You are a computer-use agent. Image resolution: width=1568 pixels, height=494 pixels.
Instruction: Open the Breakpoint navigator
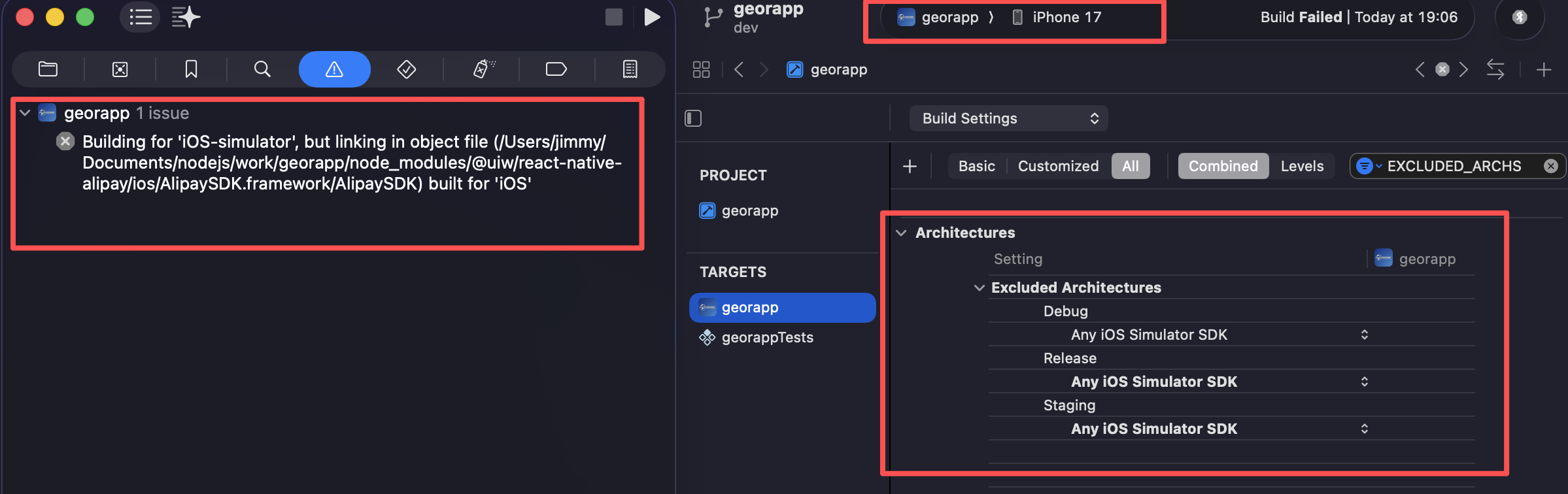point(556,69)
